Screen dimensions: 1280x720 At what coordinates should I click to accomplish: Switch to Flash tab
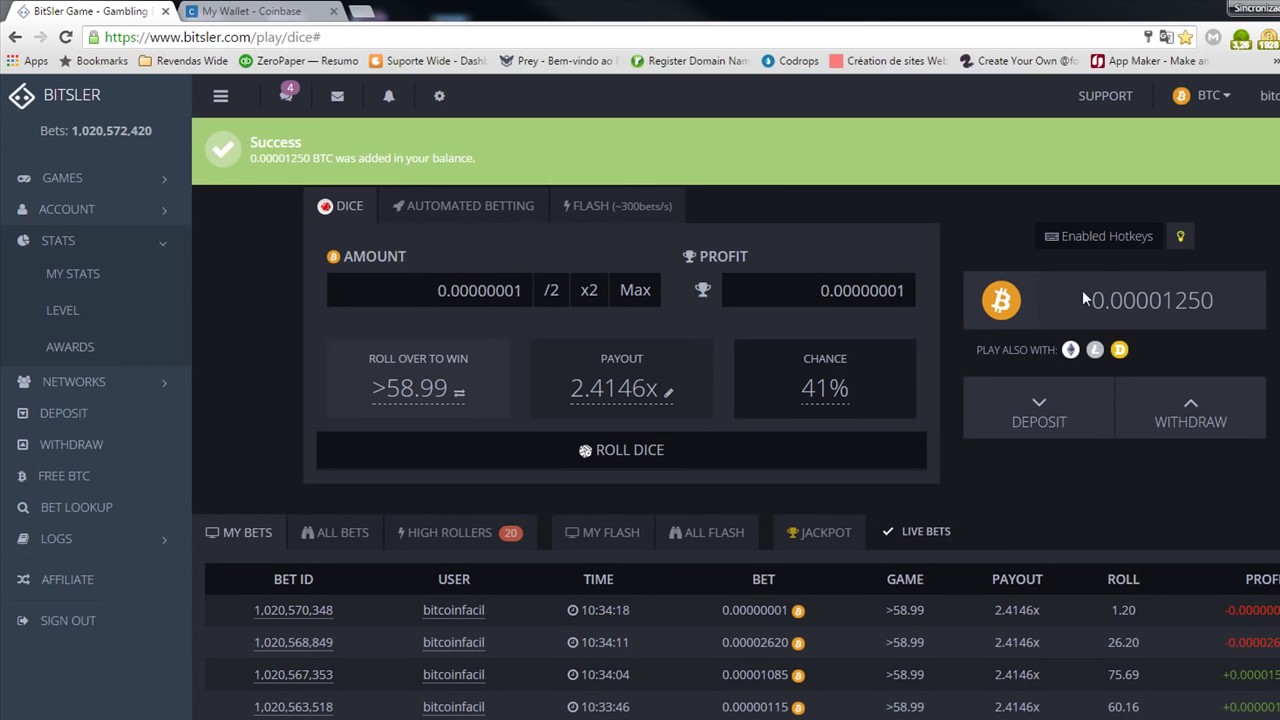(x=617, y=206)
